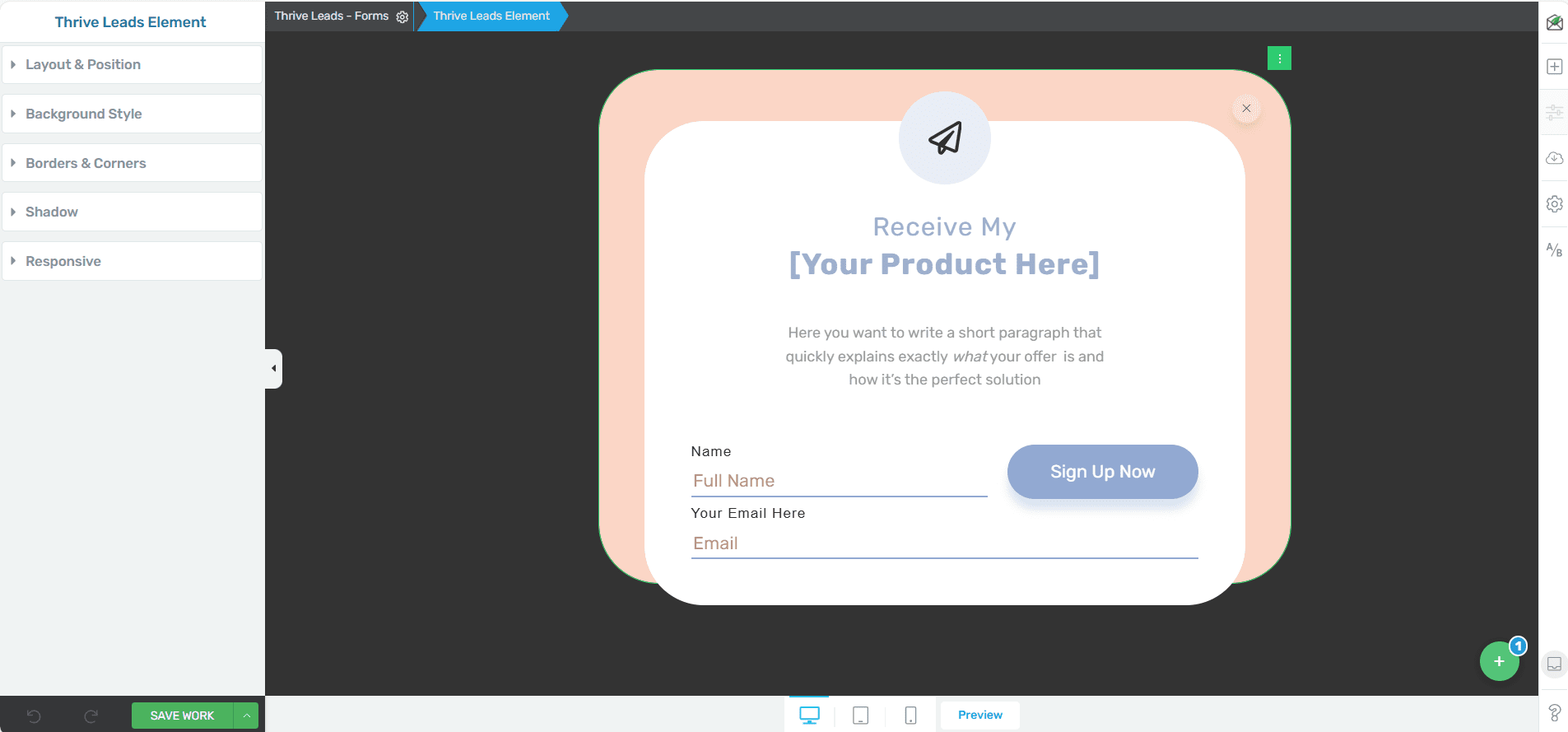
Task: Click the Preview button
Action: pyautogui.click(x=979, y=715)
